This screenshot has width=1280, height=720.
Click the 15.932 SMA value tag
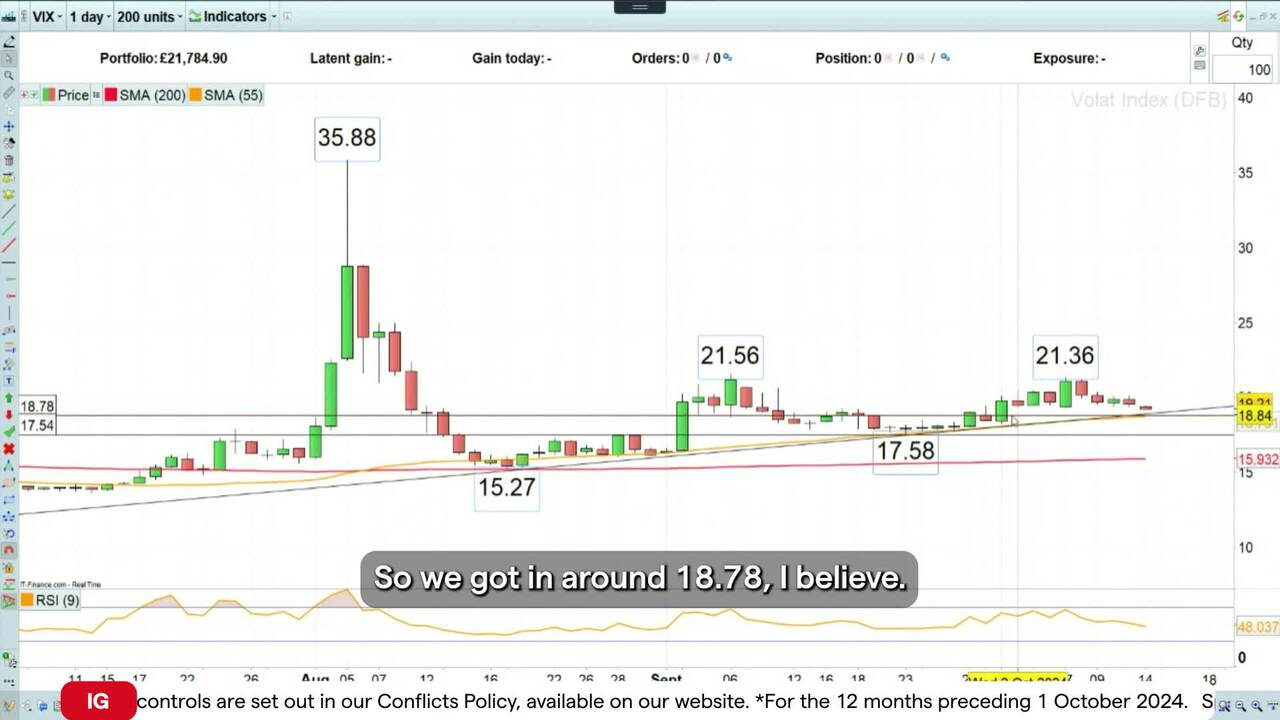tap(1258, 460)
